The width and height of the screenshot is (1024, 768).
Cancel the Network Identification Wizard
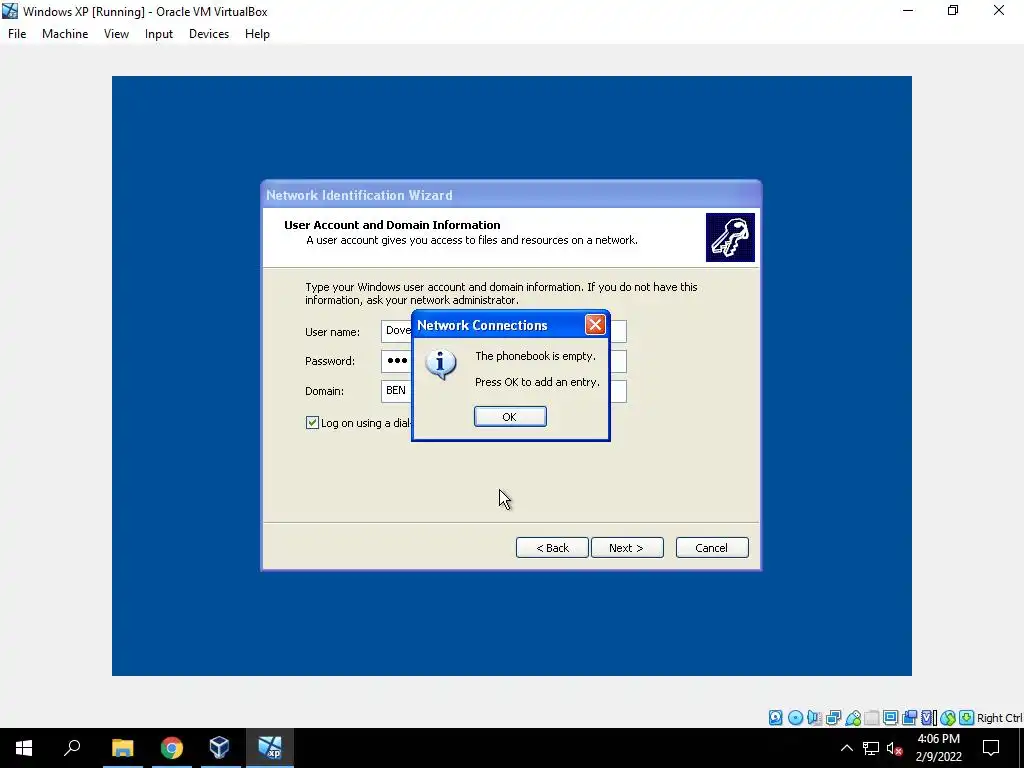pyautogui.click(x=712, y=548)
